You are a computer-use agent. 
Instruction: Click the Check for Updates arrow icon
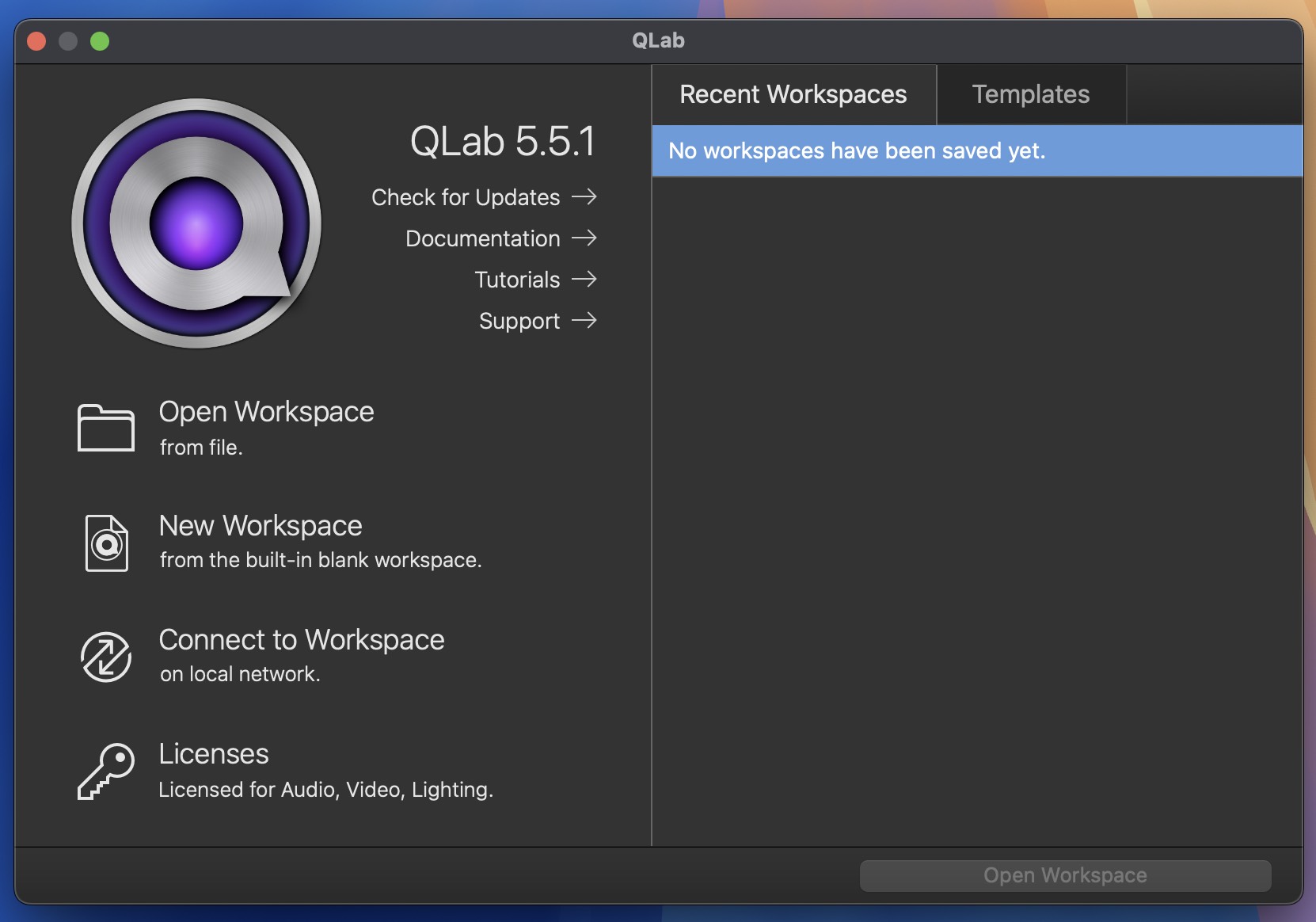585,197
